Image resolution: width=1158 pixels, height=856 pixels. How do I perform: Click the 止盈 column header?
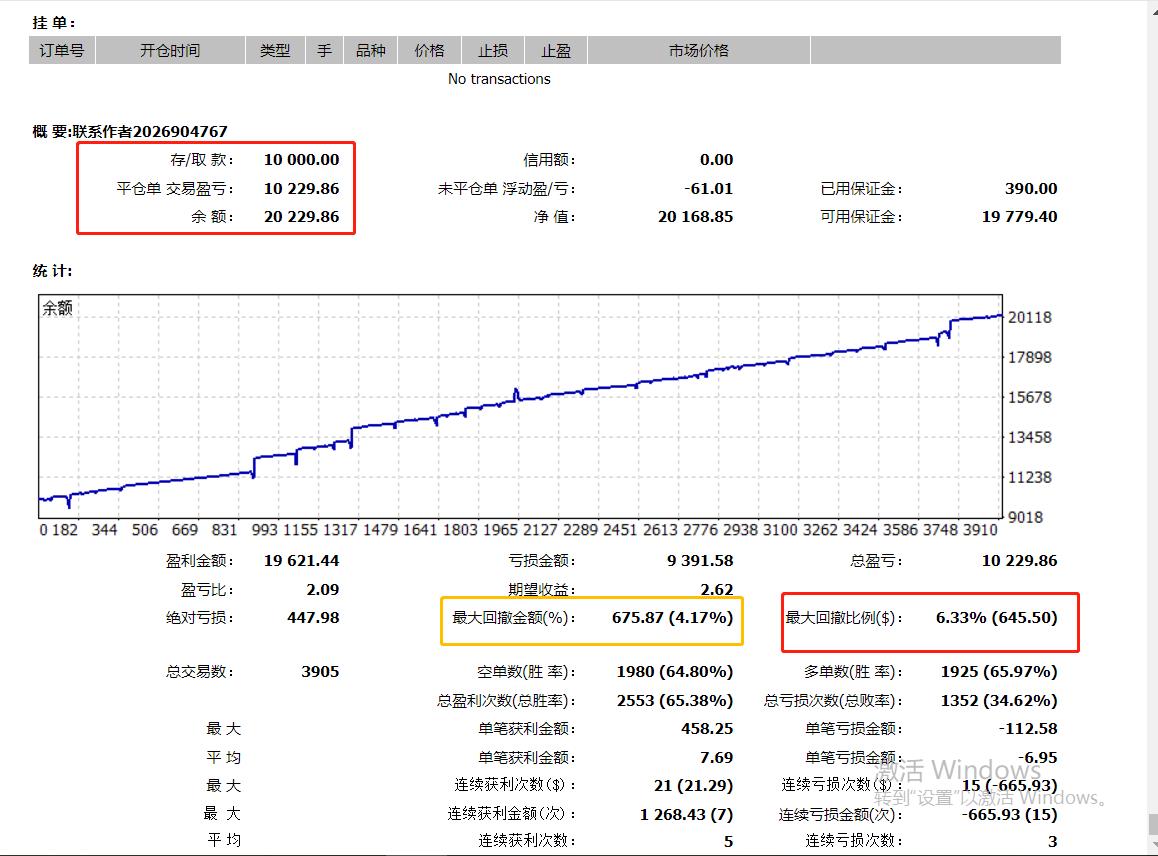(x=556, y=51)
